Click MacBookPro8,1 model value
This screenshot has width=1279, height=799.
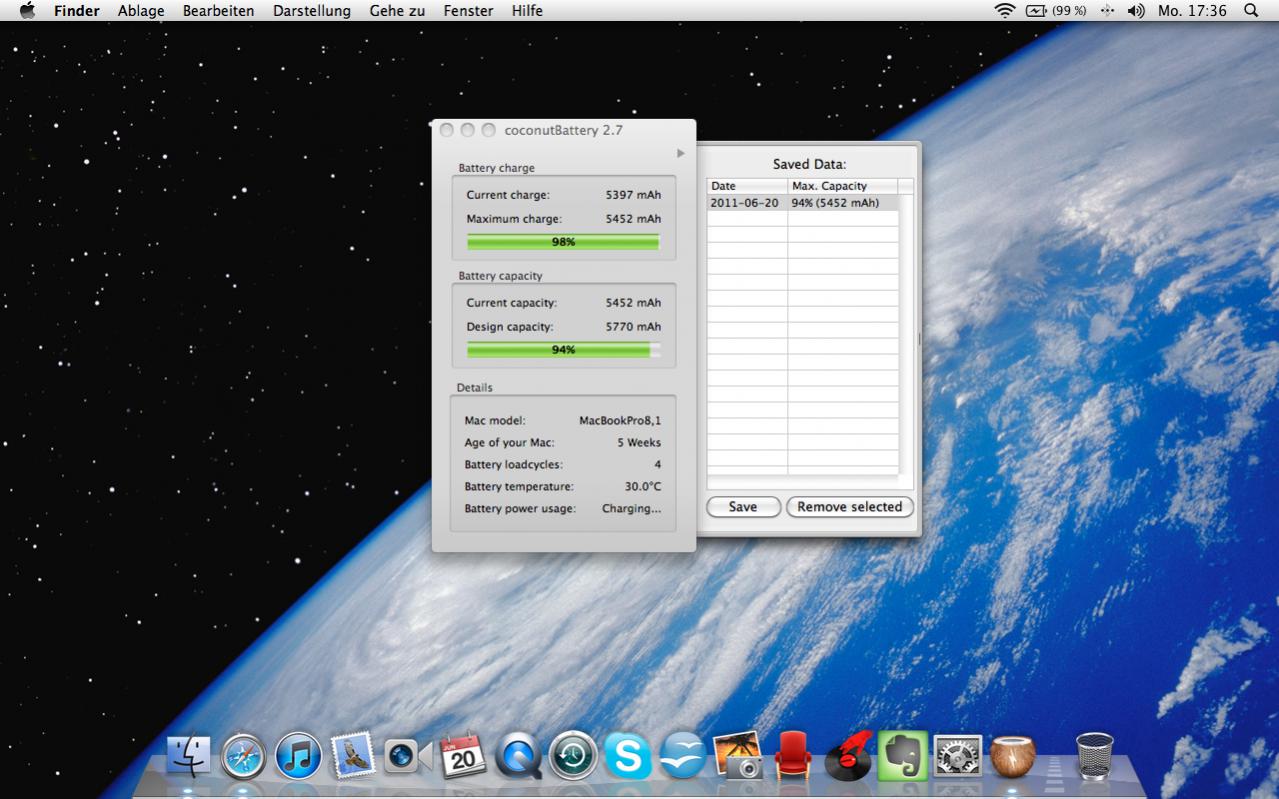pos(620,421)
